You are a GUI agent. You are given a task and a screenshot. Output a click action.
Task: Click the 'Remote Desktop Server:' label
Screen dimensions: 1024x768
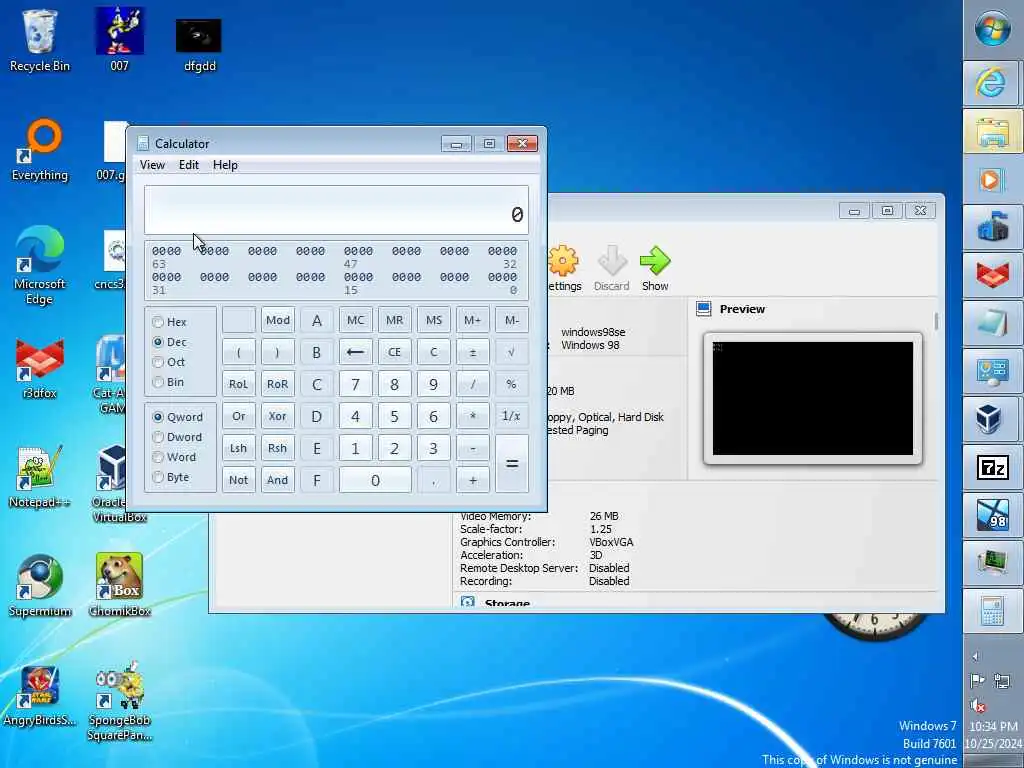tap(519, 568)
